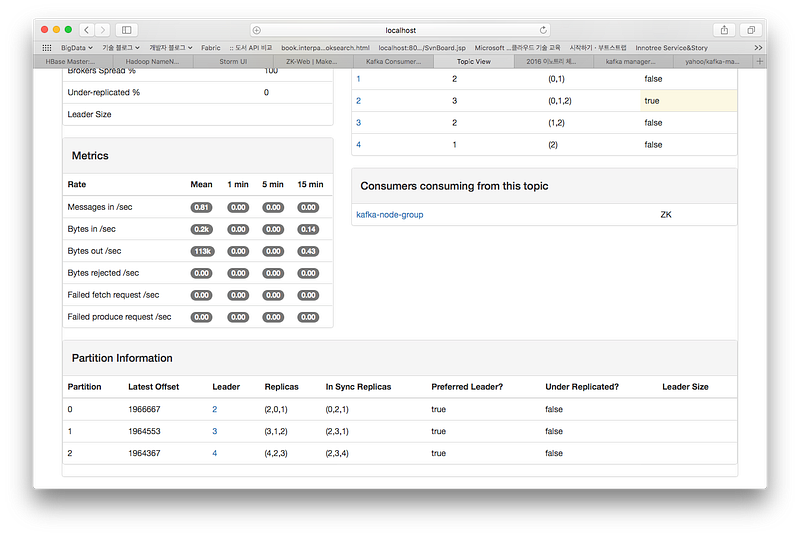Image resolution: width=800 pixels, height=536 pixels.
Task: Open Innotree Service&Story bookmark
Action: pos(671,48)
